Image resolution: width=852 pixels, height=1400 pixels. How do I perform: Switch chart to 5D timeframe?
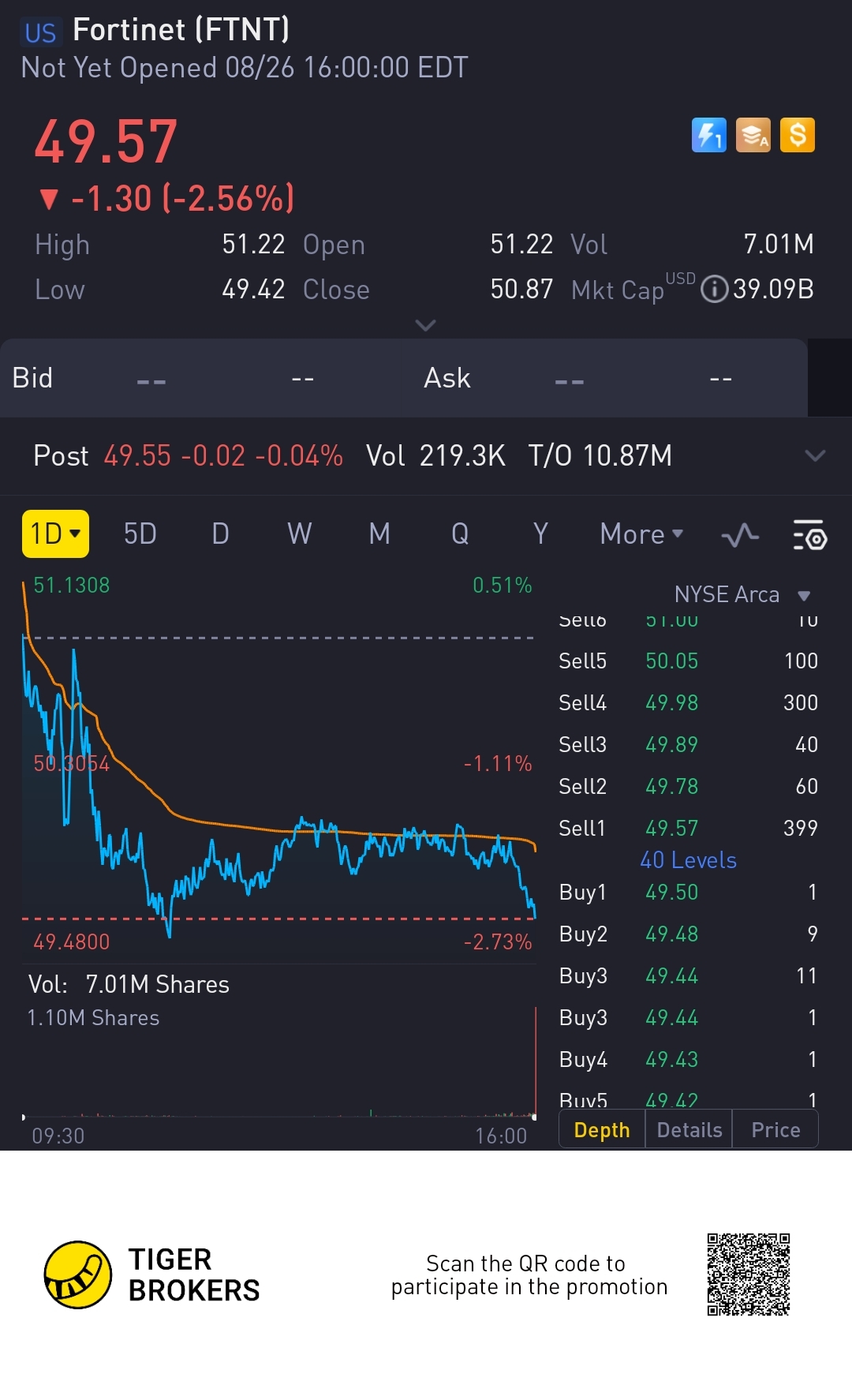[x=140, y=534]
